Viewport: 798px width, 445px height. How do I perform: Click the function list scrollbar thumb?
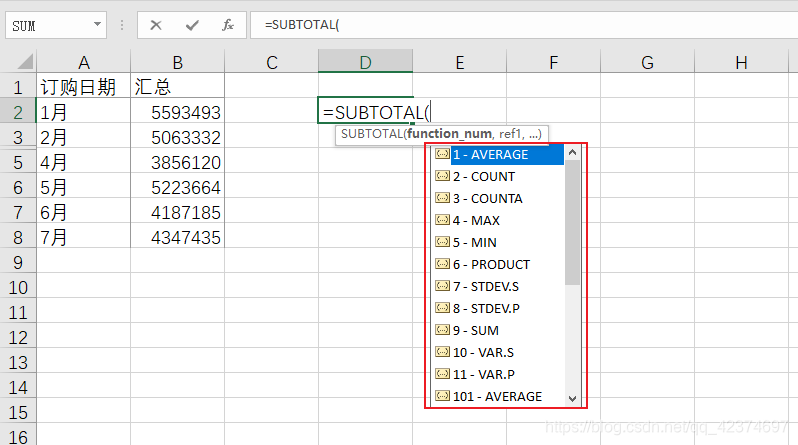coord(573,222)
